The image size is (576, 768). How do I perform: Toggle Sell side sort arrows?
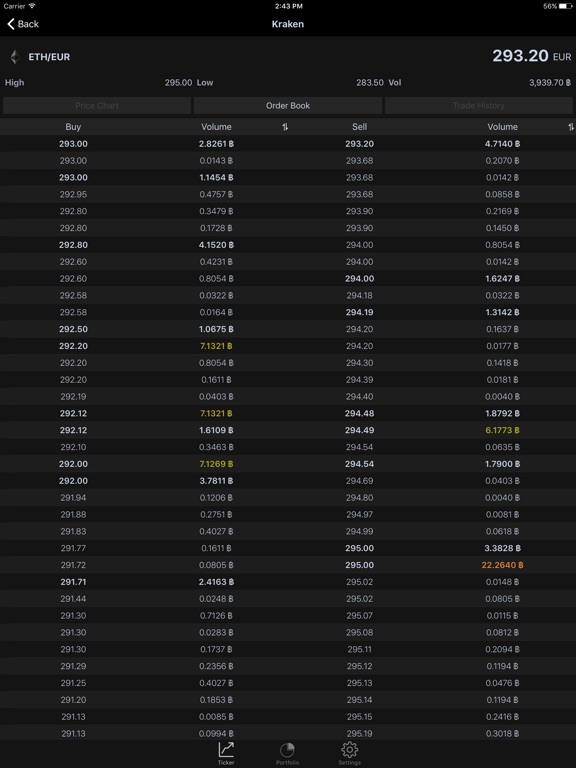[x=571, y=127]
